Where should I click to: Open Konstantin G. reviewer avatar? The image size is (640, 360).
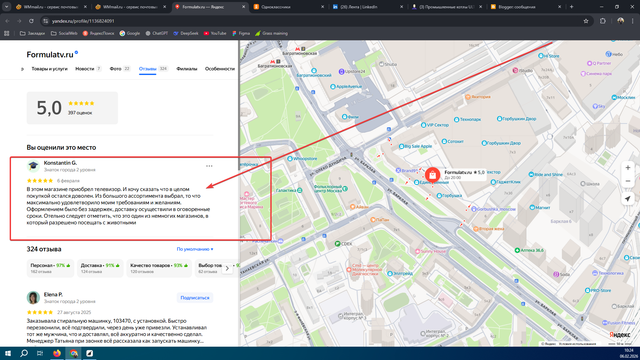pos(33,166)
